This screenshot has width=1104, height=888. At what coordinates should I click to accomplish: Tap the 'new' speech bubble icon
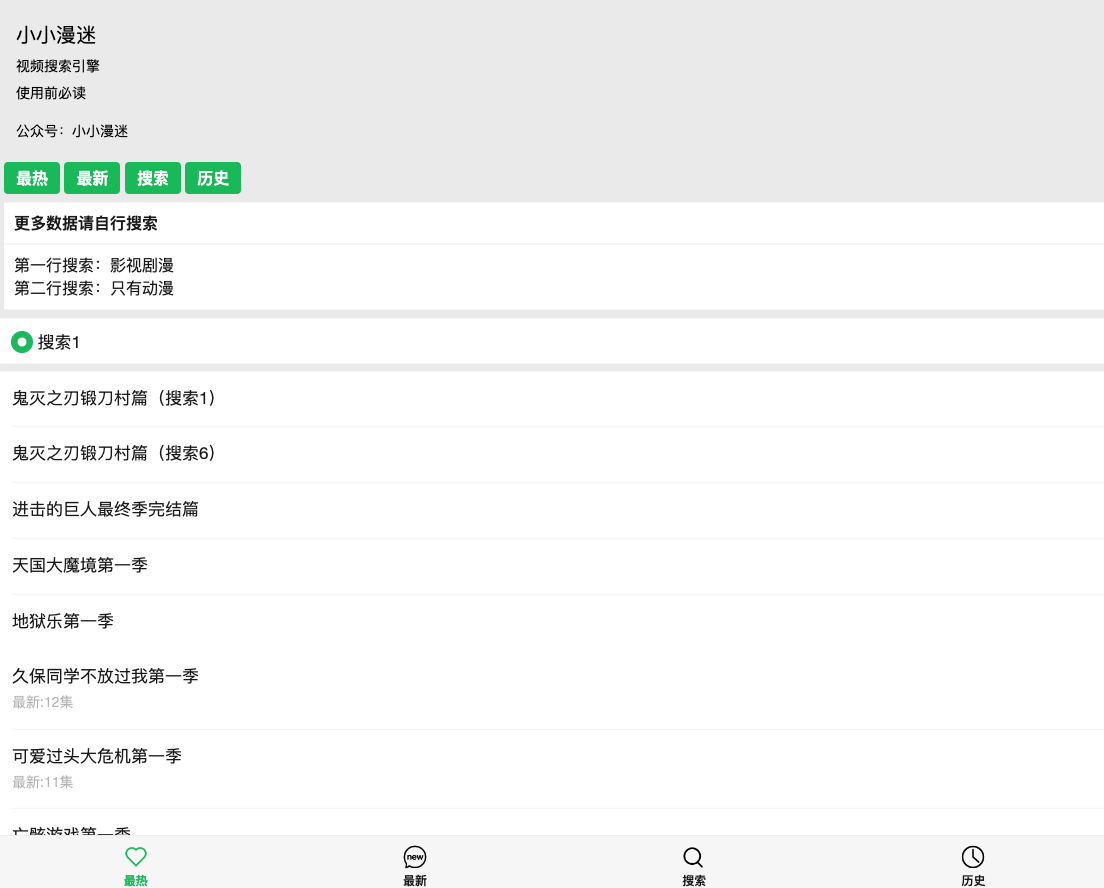pos(415,856)
